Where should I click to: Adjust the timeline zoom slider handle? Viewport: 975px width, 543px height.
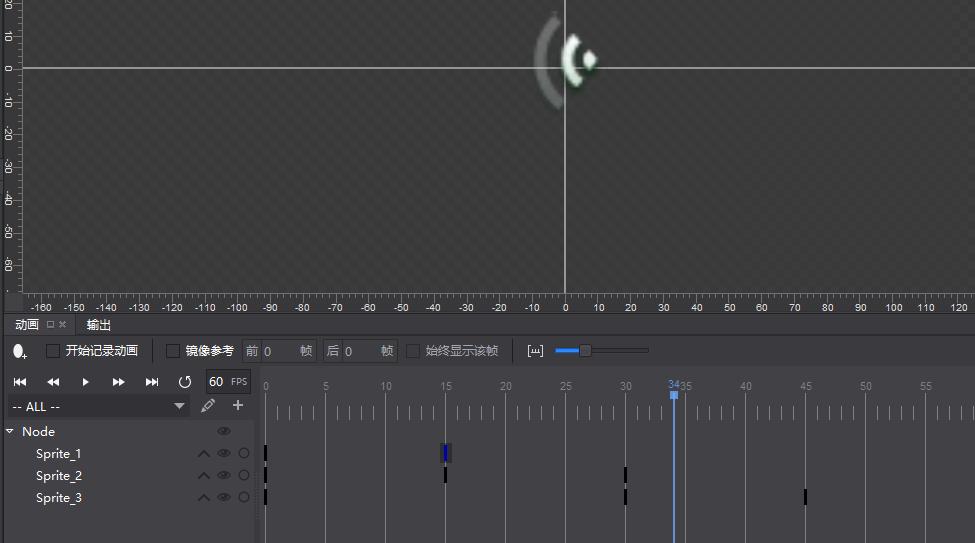[x=585, y=351]
